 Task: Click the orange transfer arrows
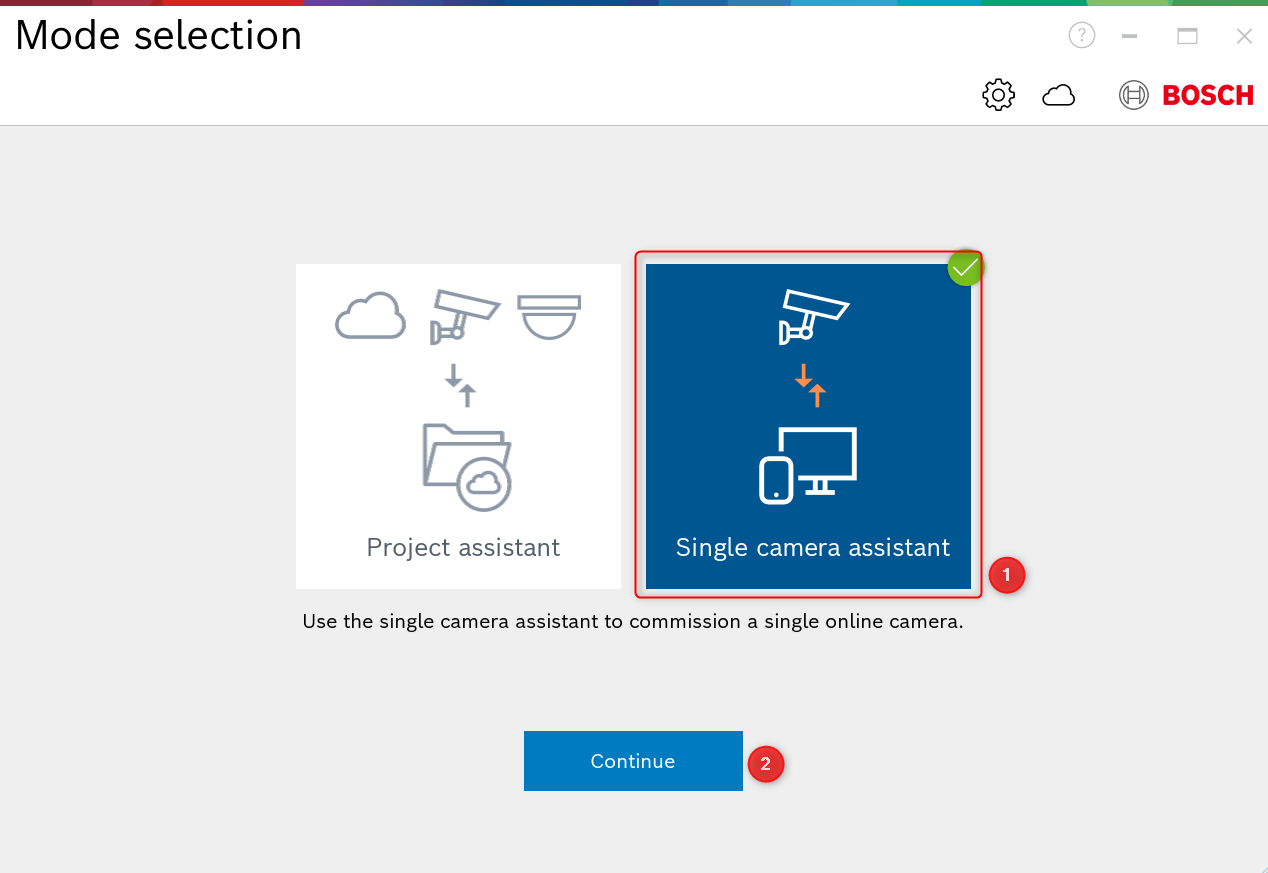click(x=810, y=385)
